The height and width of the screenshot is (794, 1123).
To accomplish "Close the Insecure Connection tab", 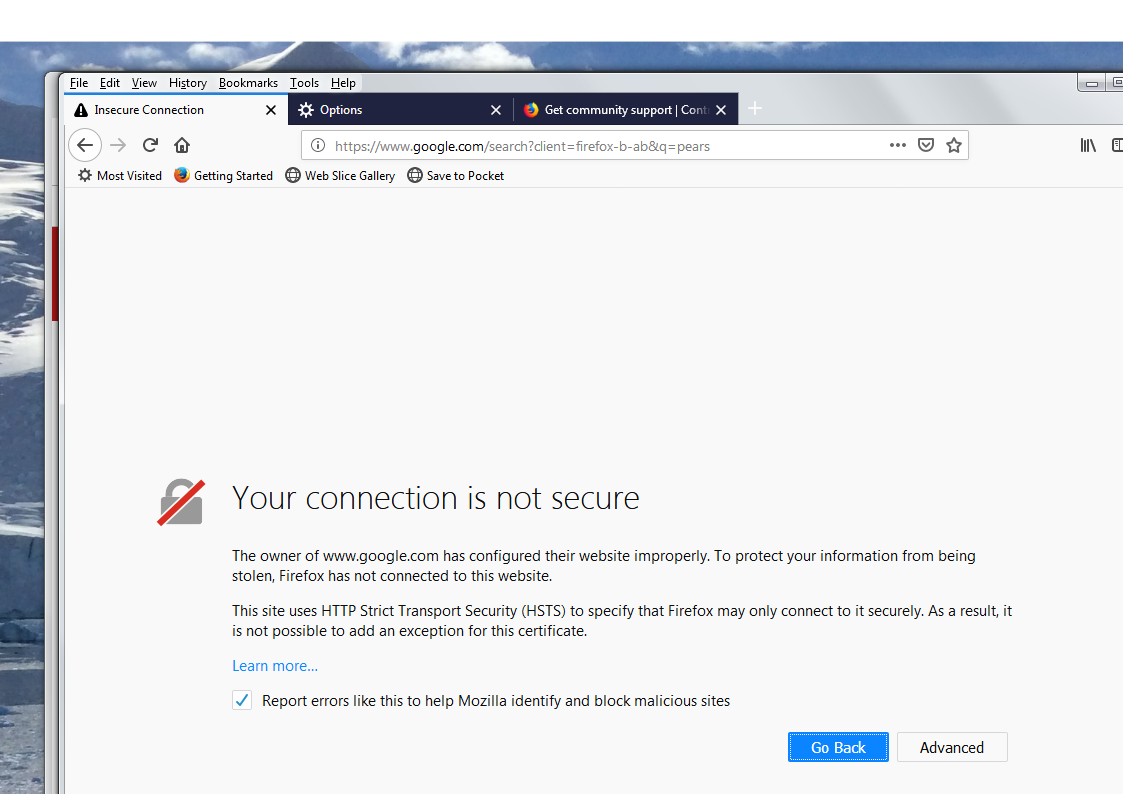I will (271, 110).
